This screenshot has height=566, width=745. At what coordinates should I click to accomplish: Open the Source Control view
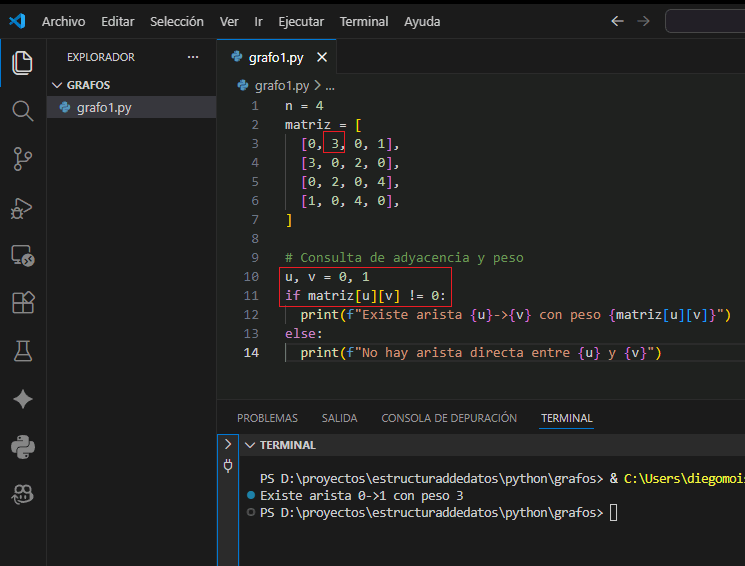coord(22,158)
